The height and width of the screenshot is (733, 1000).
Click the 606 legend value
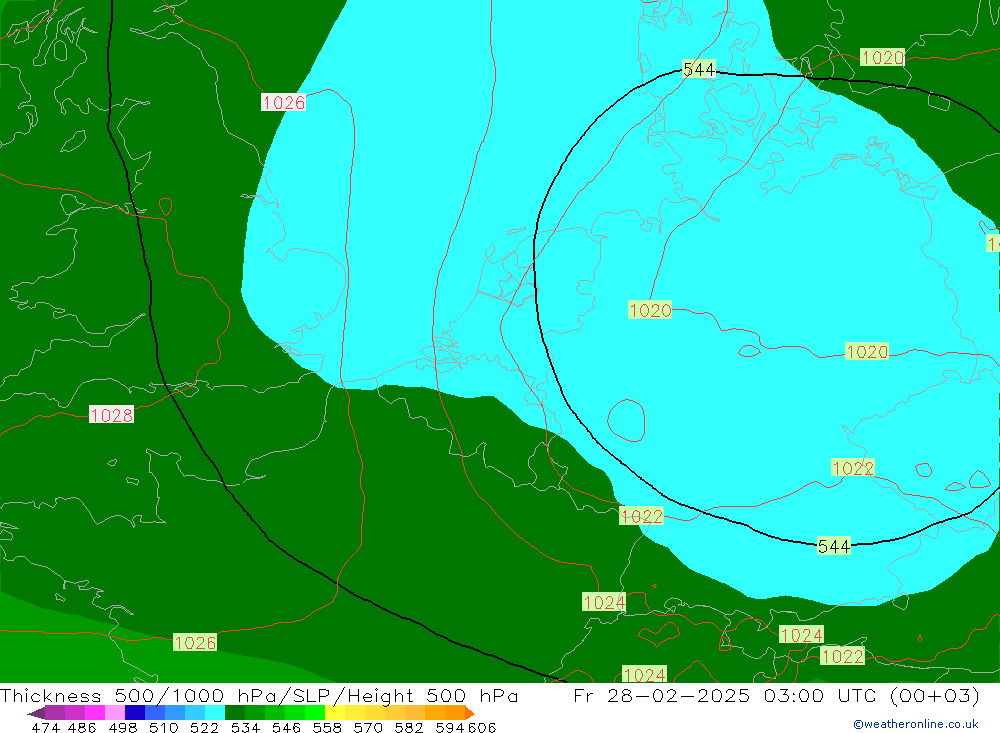pos(482,727)
